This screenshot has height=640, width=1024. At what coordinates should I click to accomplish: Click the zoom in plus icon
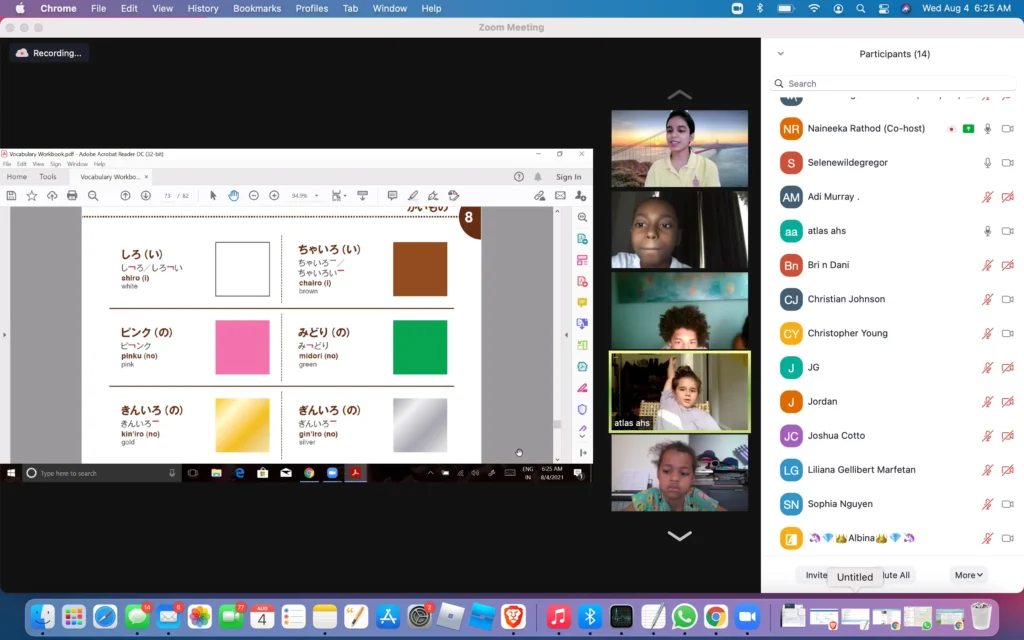(x=274, y=196)
